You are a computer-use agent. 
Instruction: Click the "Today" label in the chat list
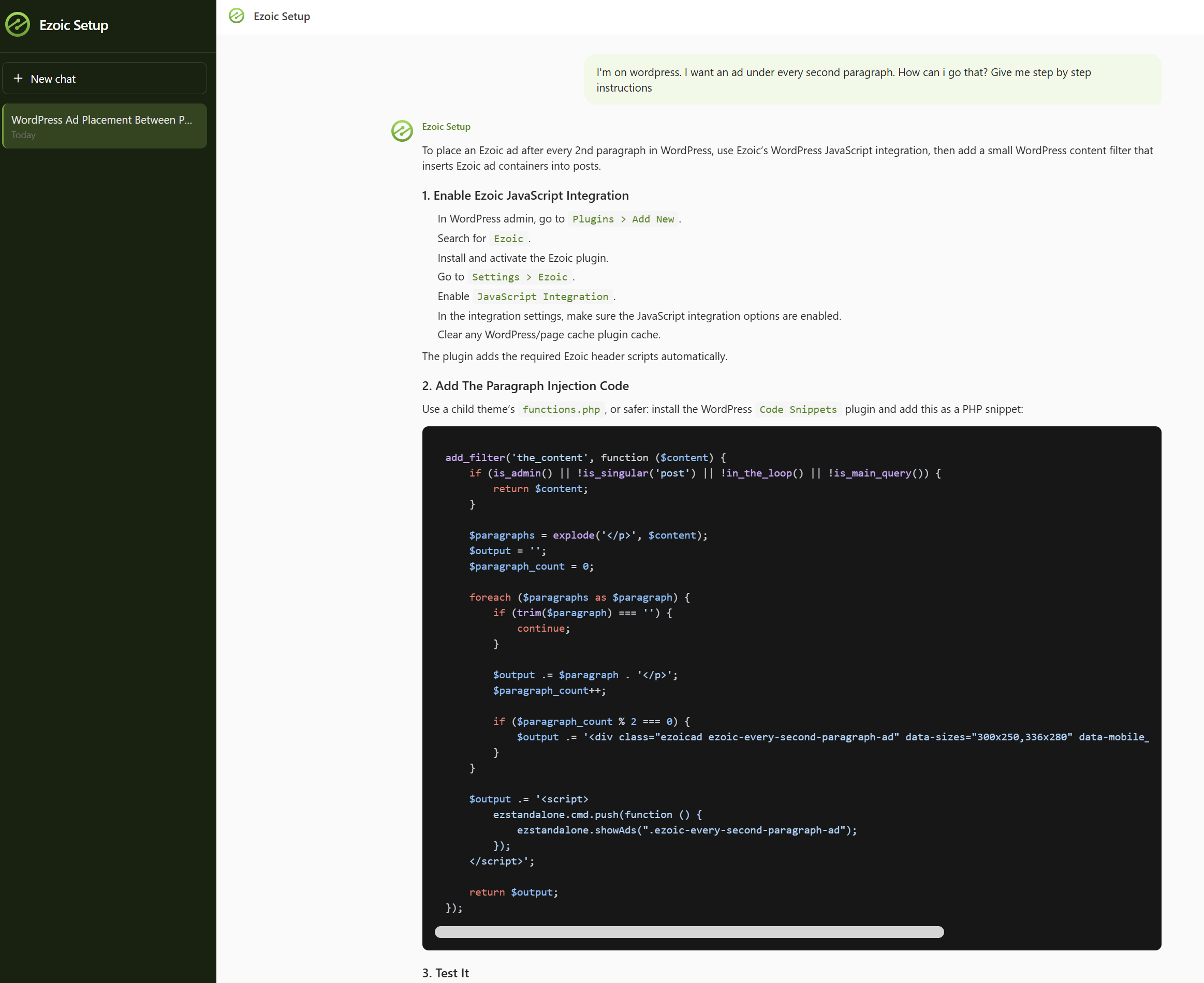click(x=23, y=135)
